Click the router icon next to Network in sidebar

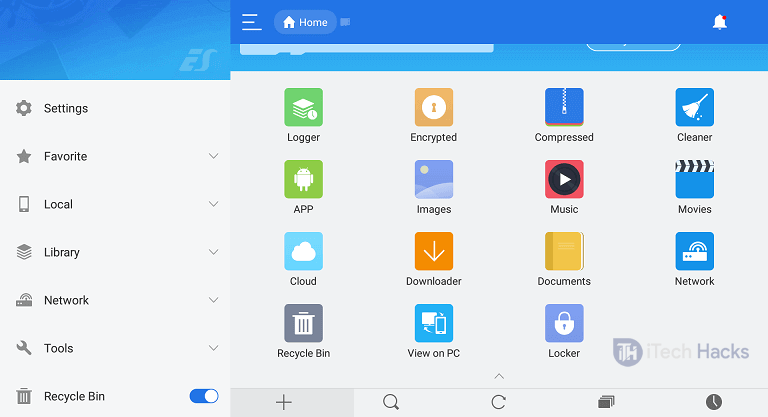[24, 300]
